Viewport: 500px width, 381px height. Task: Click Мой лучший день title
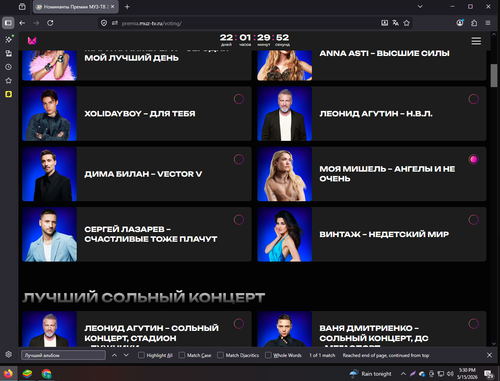click(131, 58)
